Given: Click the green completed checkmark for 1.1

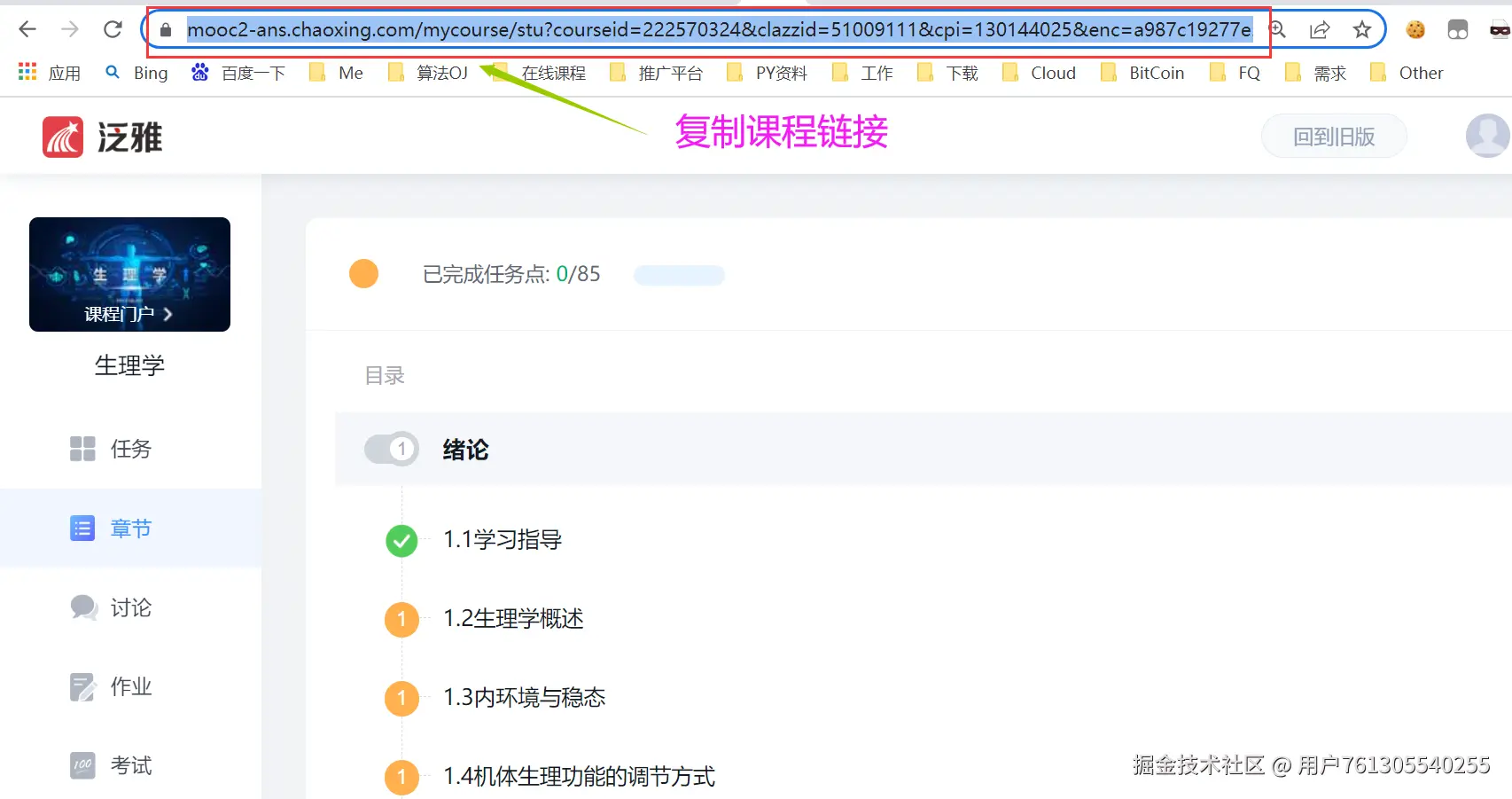Looking at the screenshot, I should (x=401, y=540).
